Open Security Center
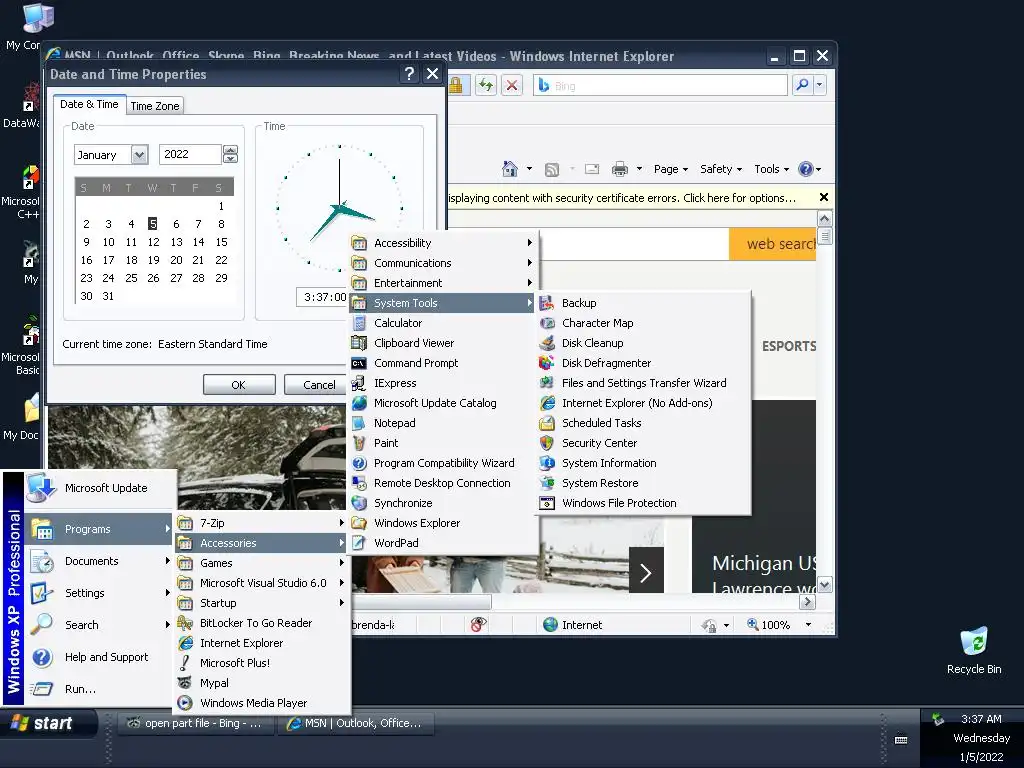The image size is (1024, 768). point(643,443)
